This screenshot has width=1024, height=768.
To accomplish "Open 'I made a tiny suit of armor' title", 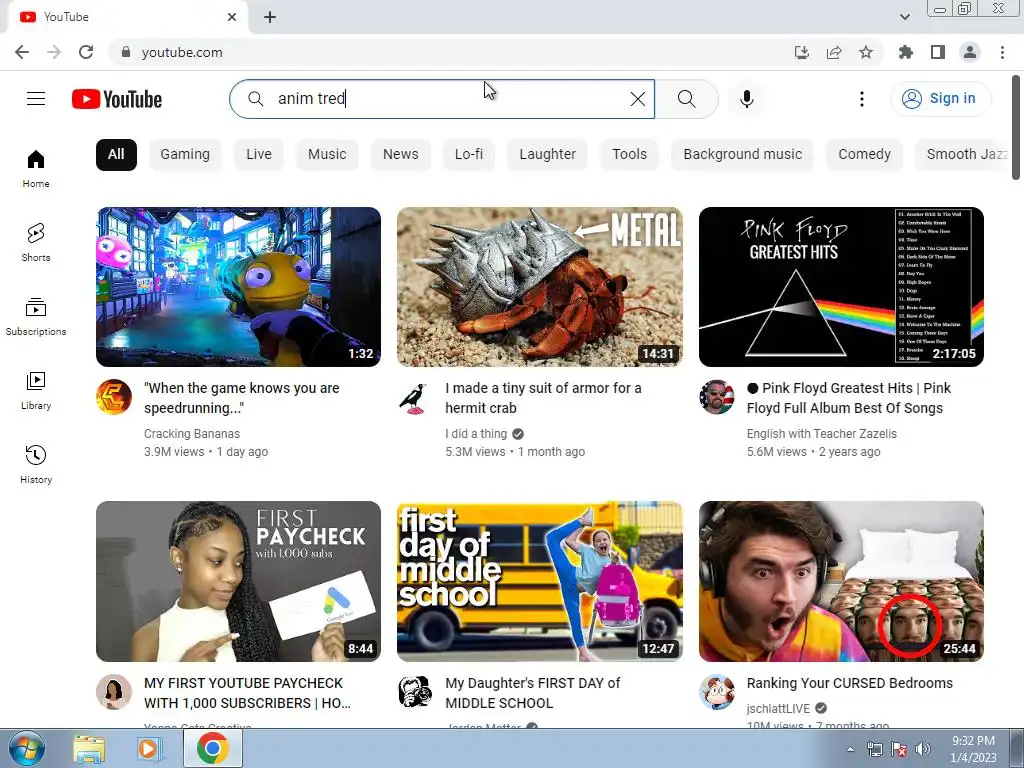I will pyautogui.click(x=543, y=398).
